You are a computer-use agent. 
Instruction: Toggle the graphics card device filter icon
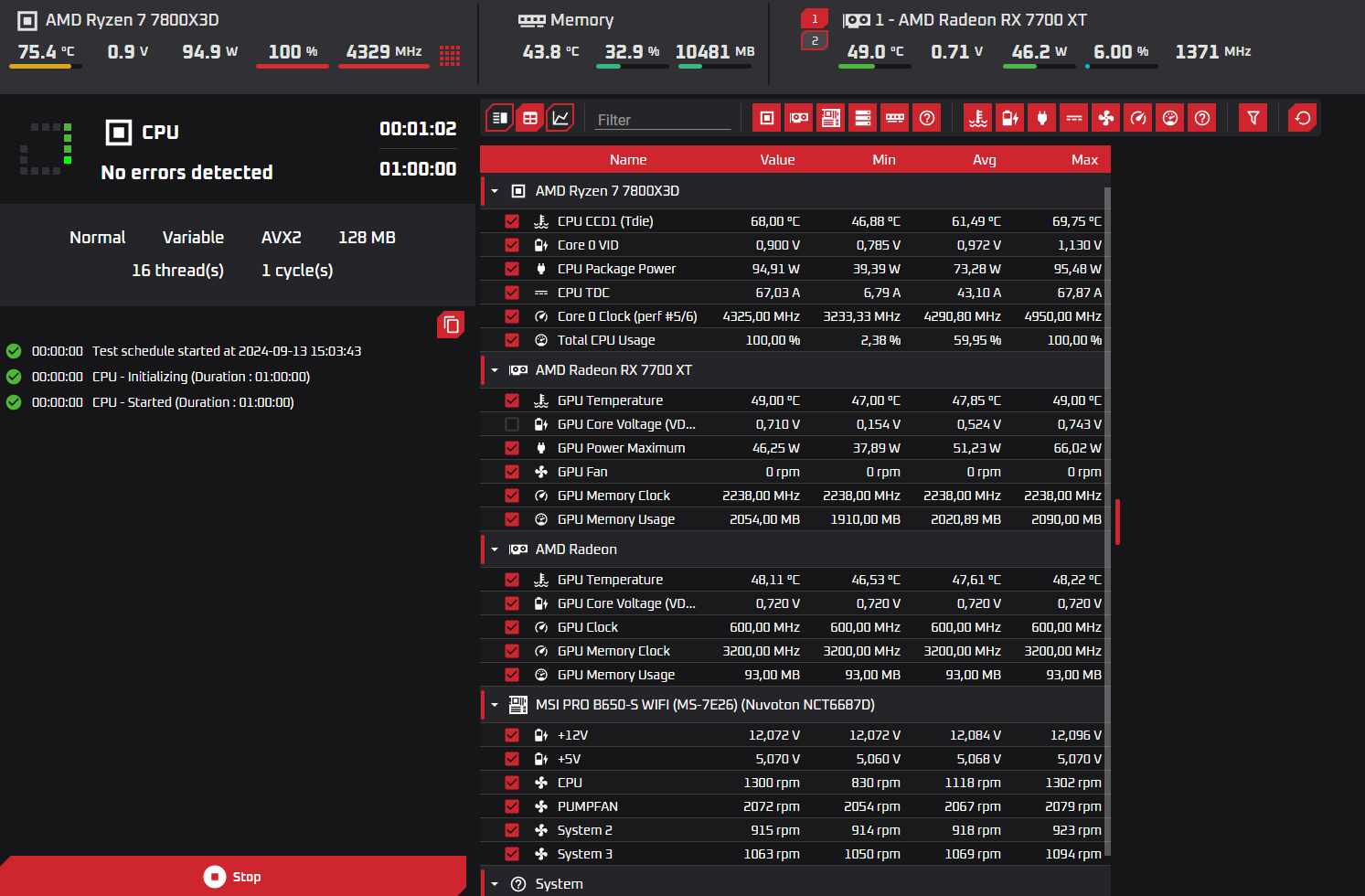tap(799, 118)
